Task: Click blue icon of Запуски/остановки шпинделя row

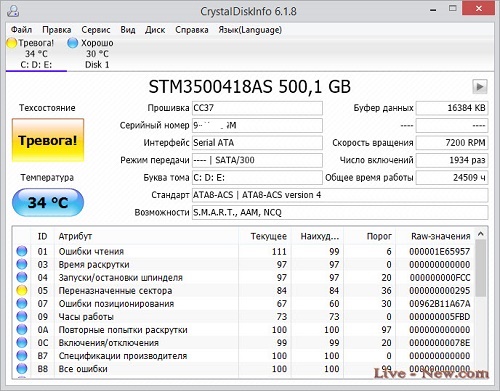Action: [22, 277]
